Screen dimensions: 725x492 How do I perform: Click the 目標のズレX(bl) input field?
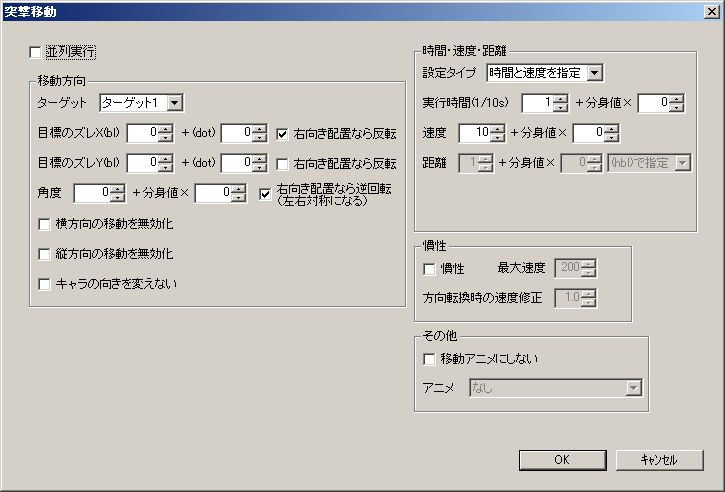pos(141,133)
